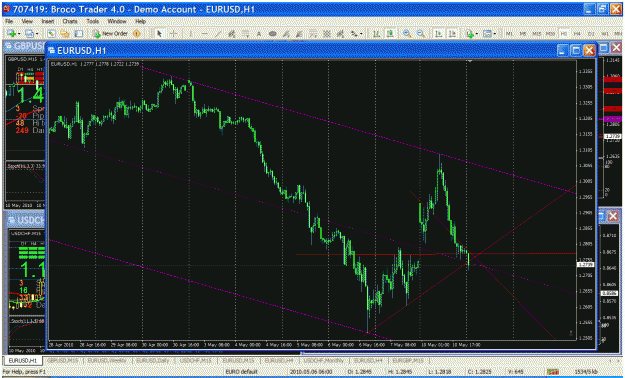The width and height of the screenshot is (625, 378).
Task: Select the arrow cursor tool
Action: [159, 34]
